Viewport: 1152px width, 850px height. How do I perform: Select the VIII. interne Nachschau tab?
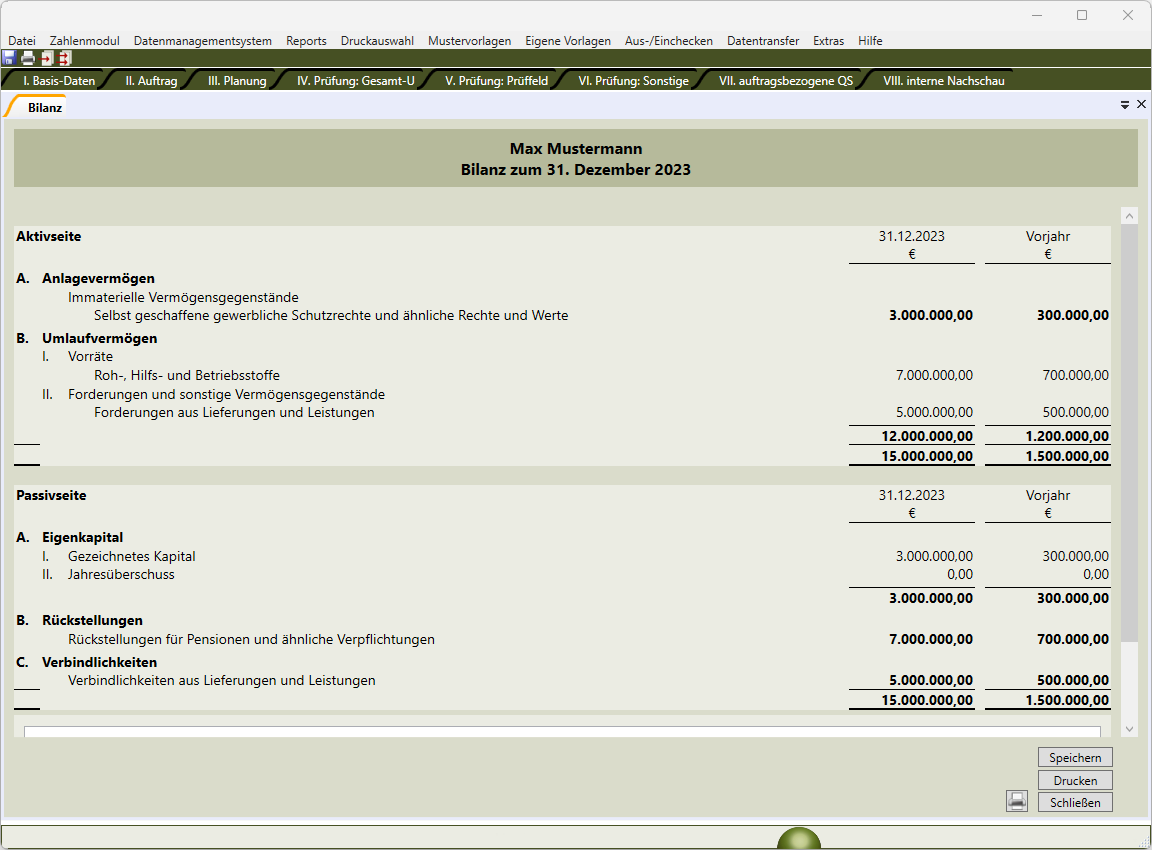(x=943, y=81)
